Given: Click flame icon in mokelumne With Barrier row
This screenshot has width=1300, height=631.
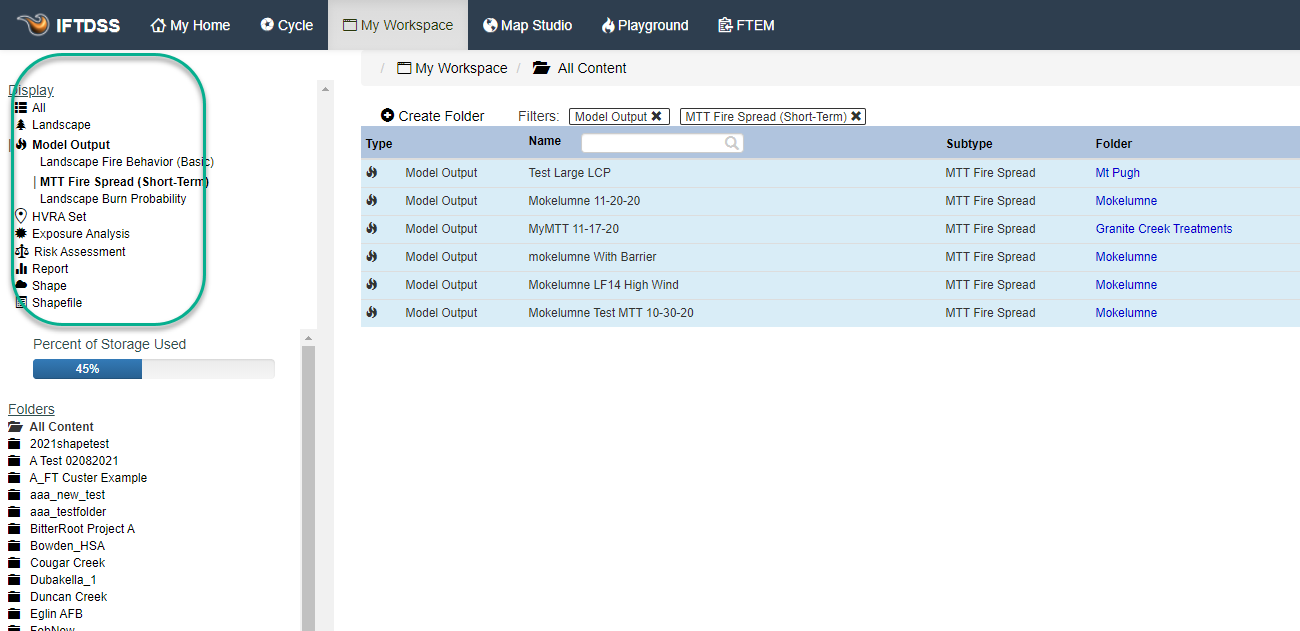Looking at the screenshot, I should (x=372, y=257).
